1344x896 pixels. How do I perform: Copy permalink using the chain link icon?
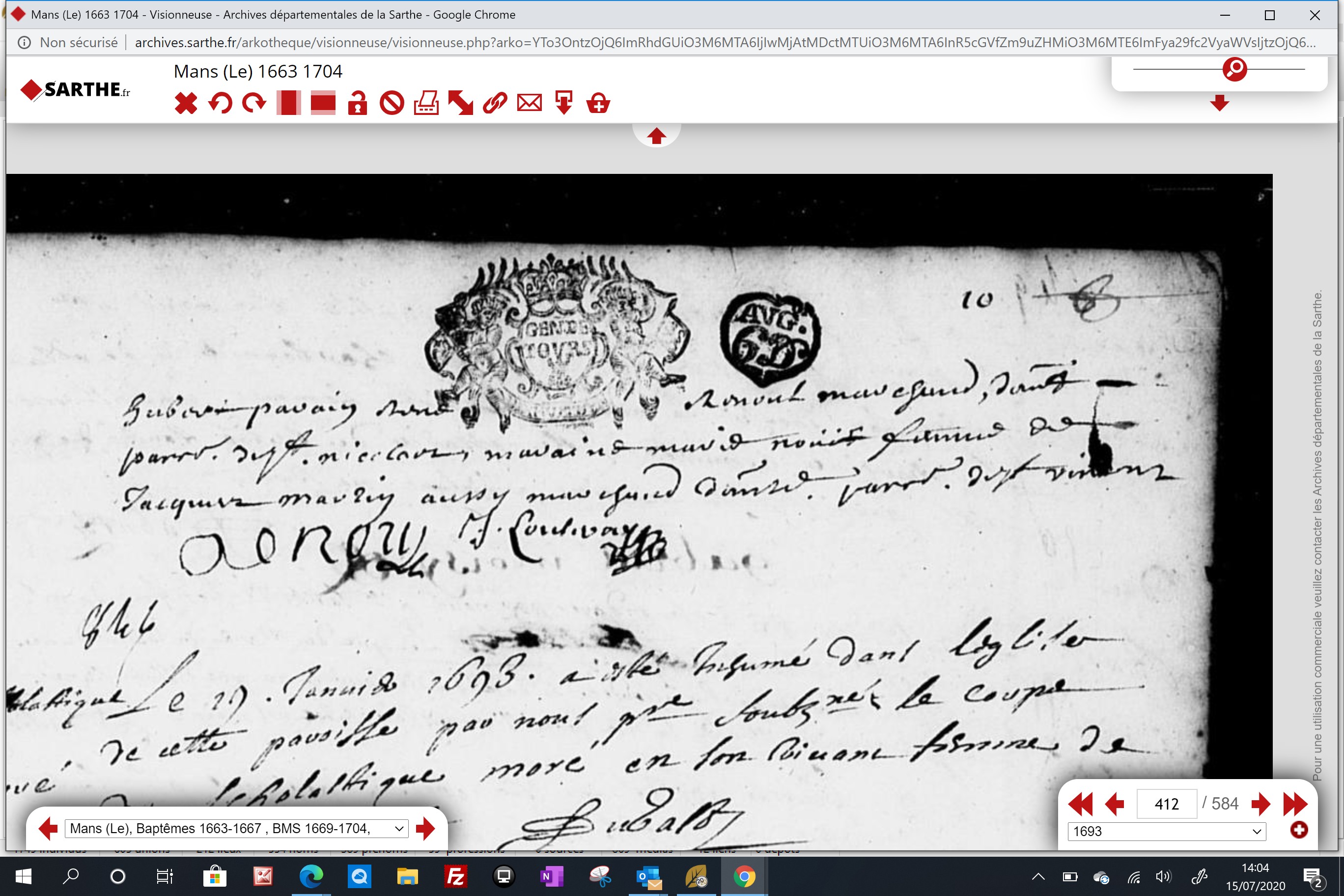pos(495,104)
